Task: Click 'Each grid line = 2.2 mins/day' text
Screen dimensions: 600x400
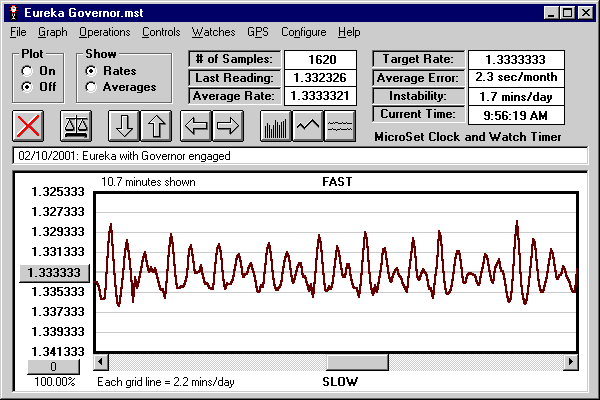Action: (x=166, y=382)
